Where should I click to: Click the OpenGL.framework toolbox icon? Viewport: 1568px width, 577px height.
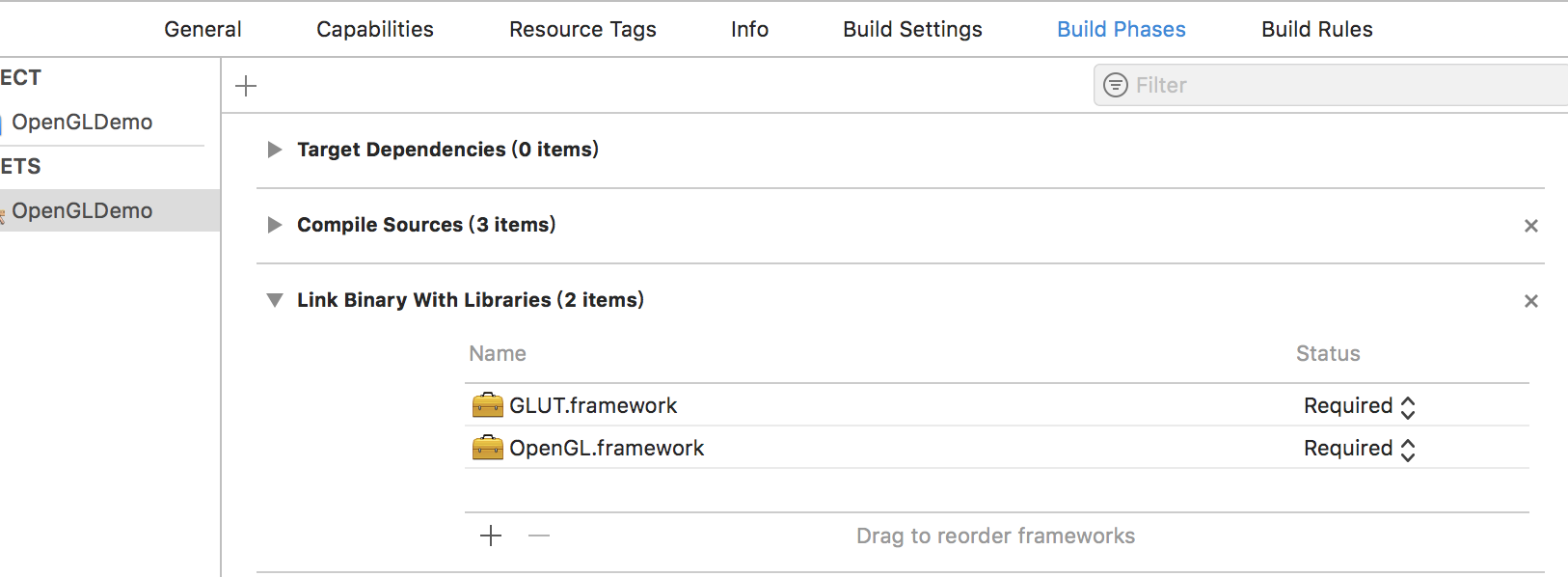(x=488, y=448)
